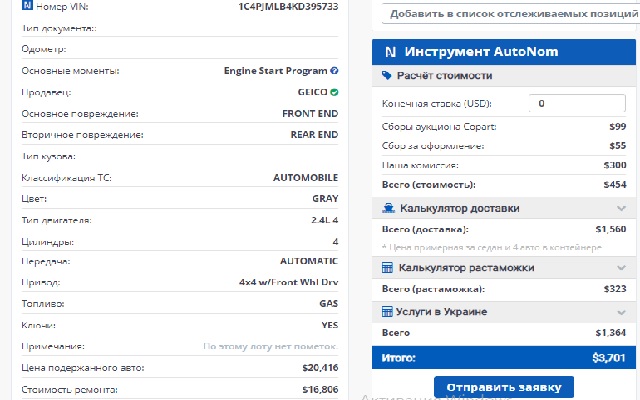The image size is (640, 400).
Task: Click the GEICO seller name
Action: pyautogui.click(x=312, y=92)
